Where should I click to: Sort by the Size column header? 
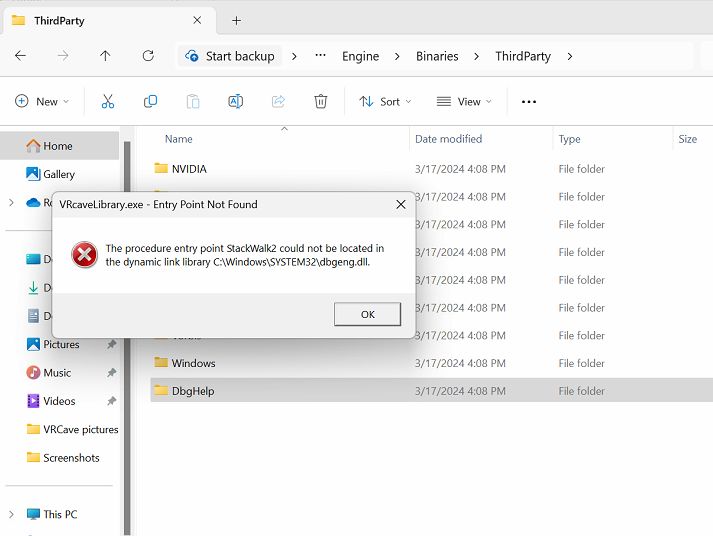688,139
